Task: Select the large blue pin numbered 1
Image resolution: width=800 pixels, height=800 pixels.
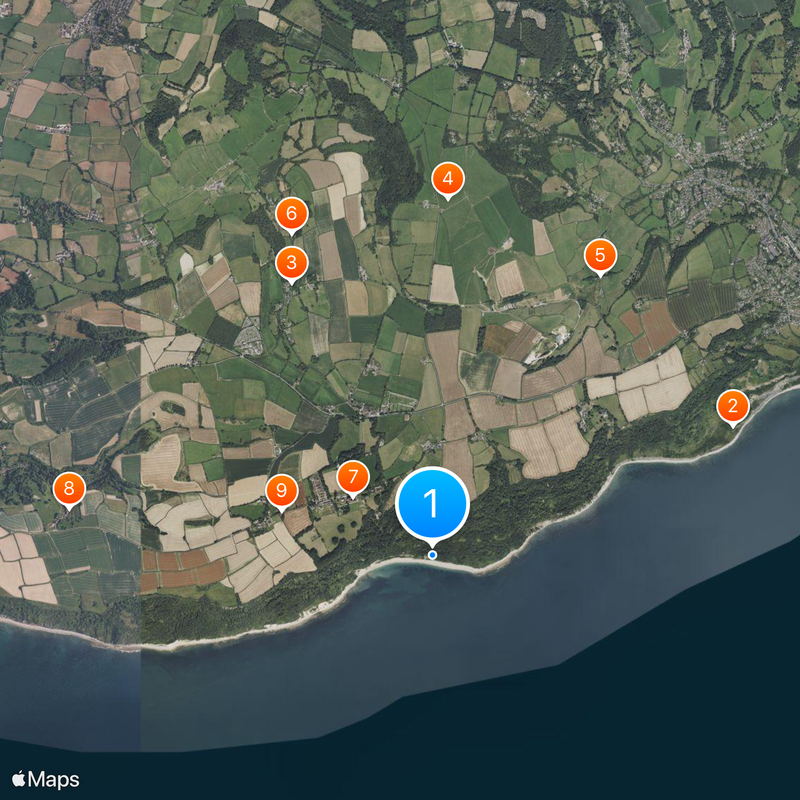Action: click(x=432, y=504)
